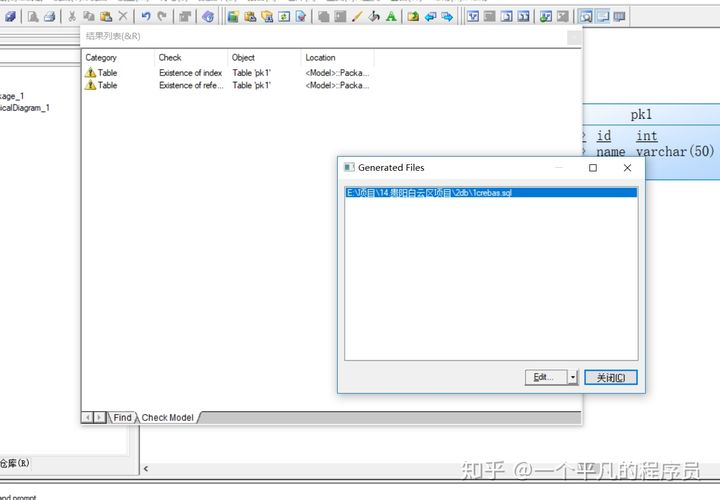
Task: Click the Location column header
Action: point(338,58)
